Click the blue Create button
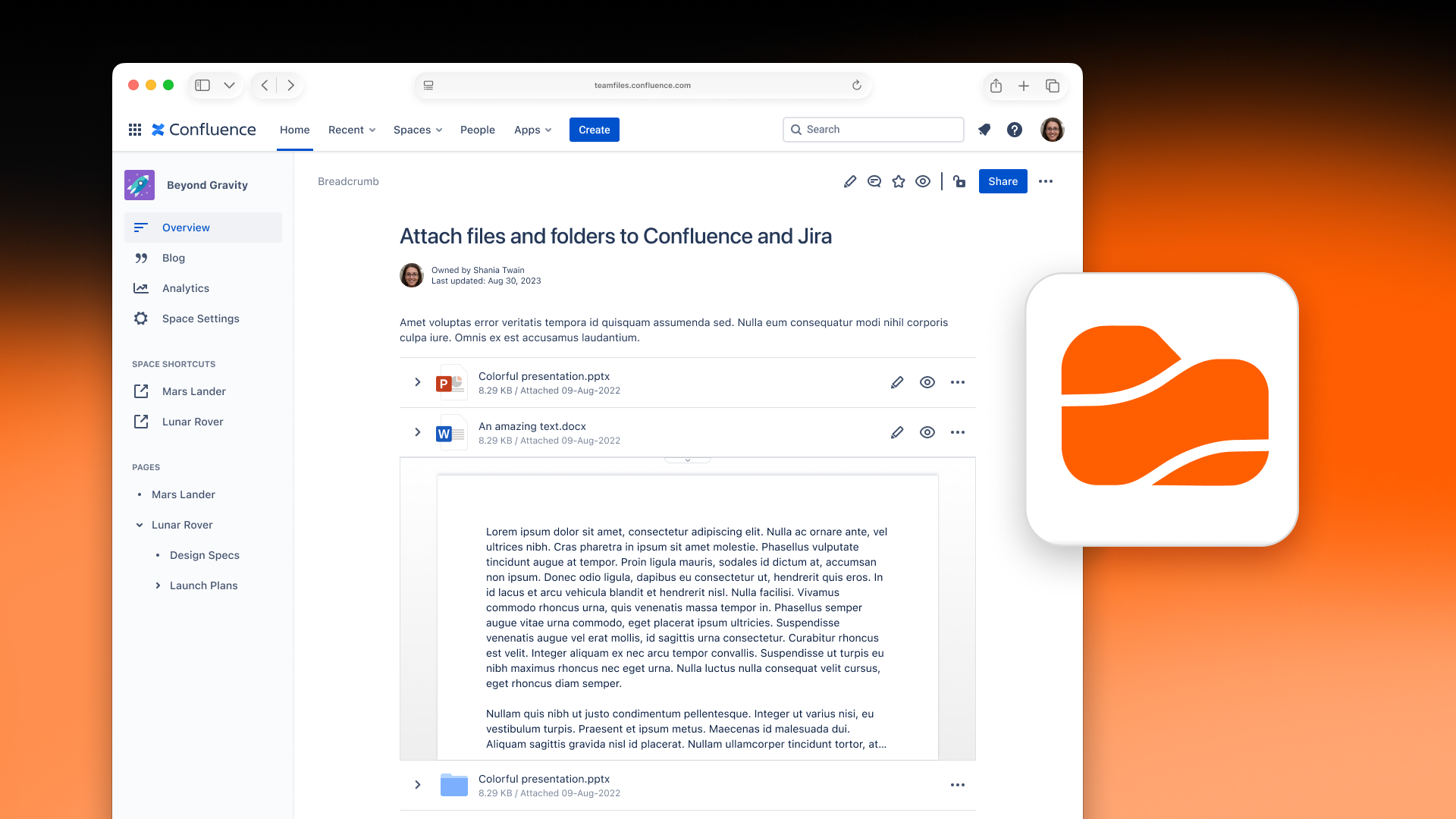Screen dimensions: 1456x819 click(594, 130)
